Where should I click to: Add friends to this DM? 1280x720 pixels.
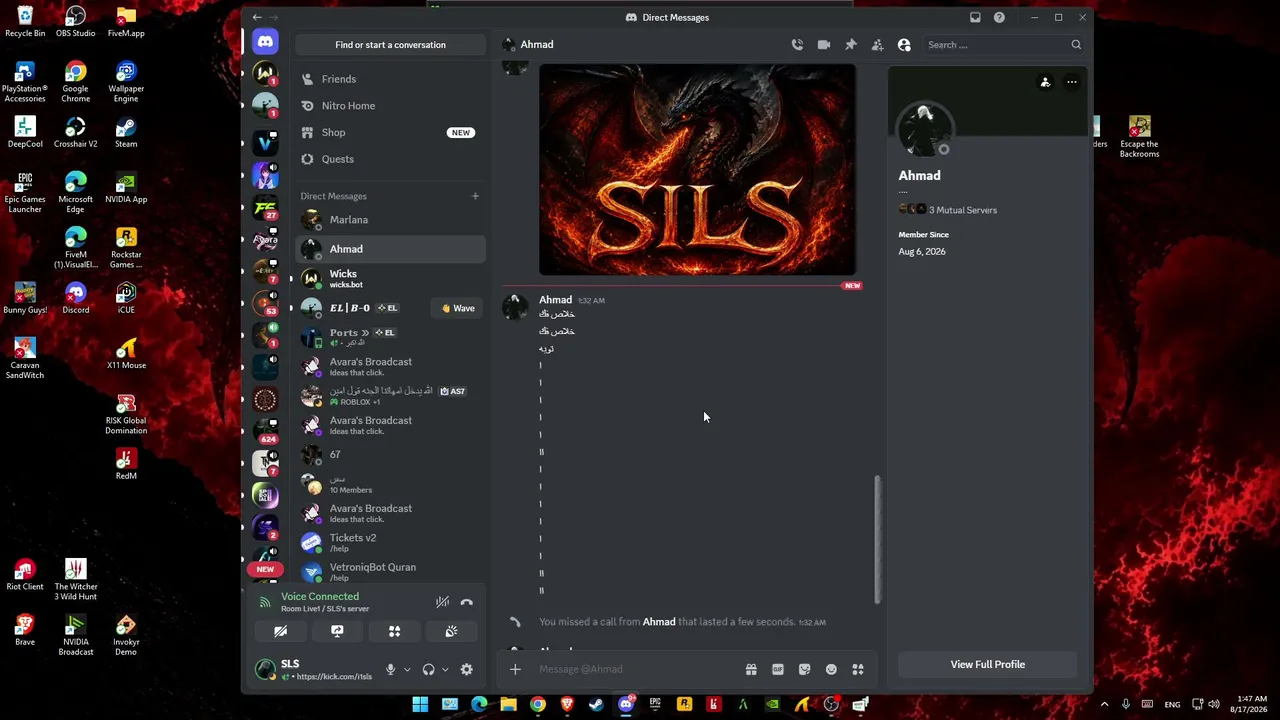click(877, 45)
